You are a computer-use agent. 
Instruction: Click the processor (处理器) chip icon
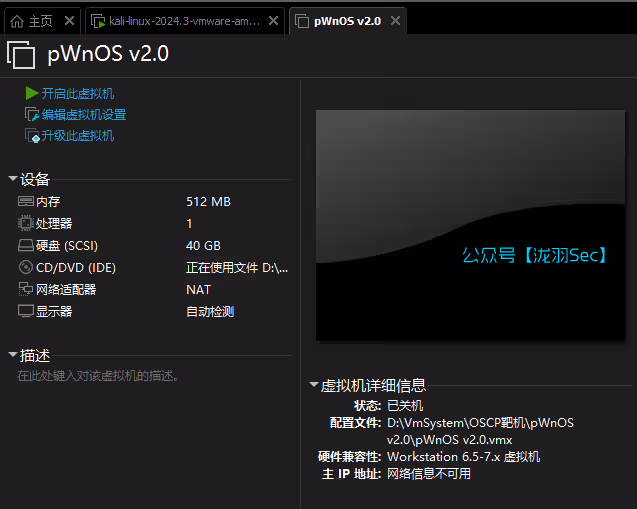point(26,223)
